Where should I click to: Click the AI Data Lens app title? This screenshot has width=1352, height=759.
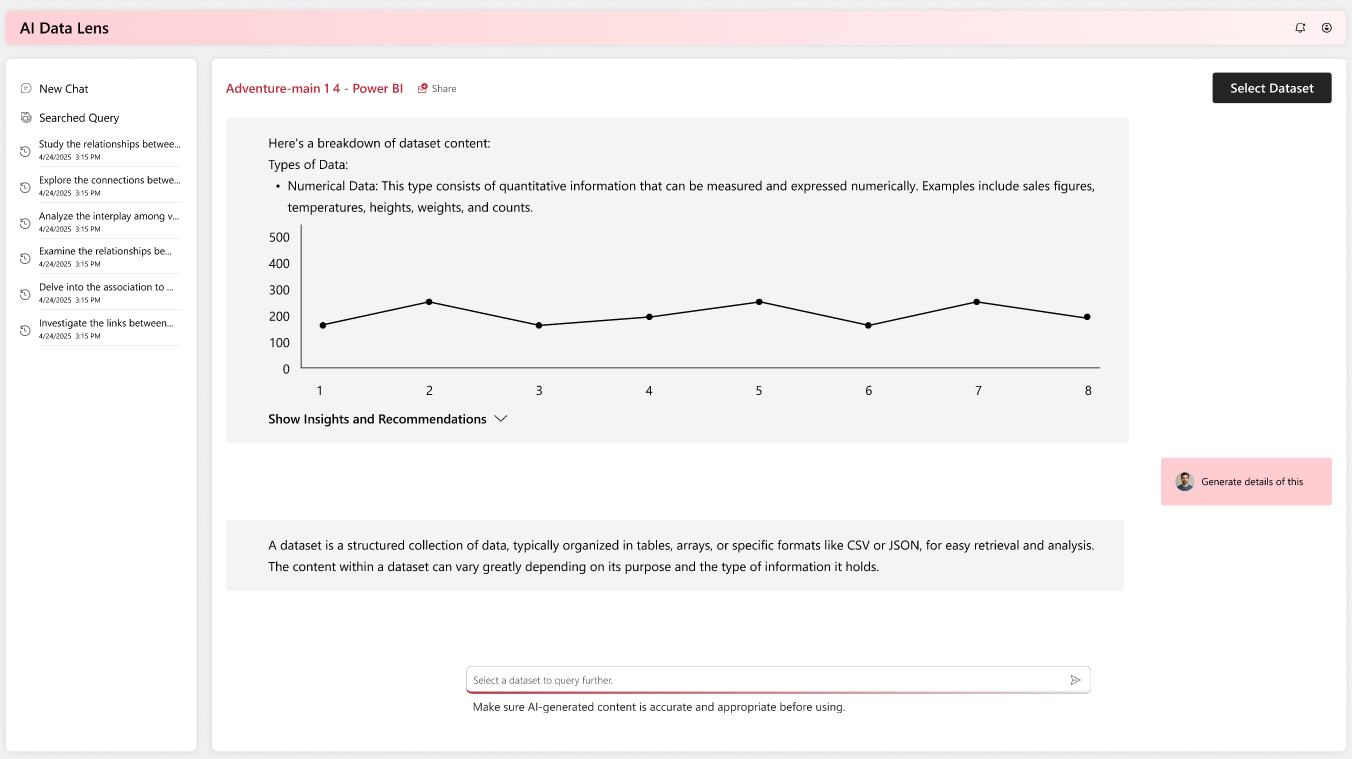[64, 28]
